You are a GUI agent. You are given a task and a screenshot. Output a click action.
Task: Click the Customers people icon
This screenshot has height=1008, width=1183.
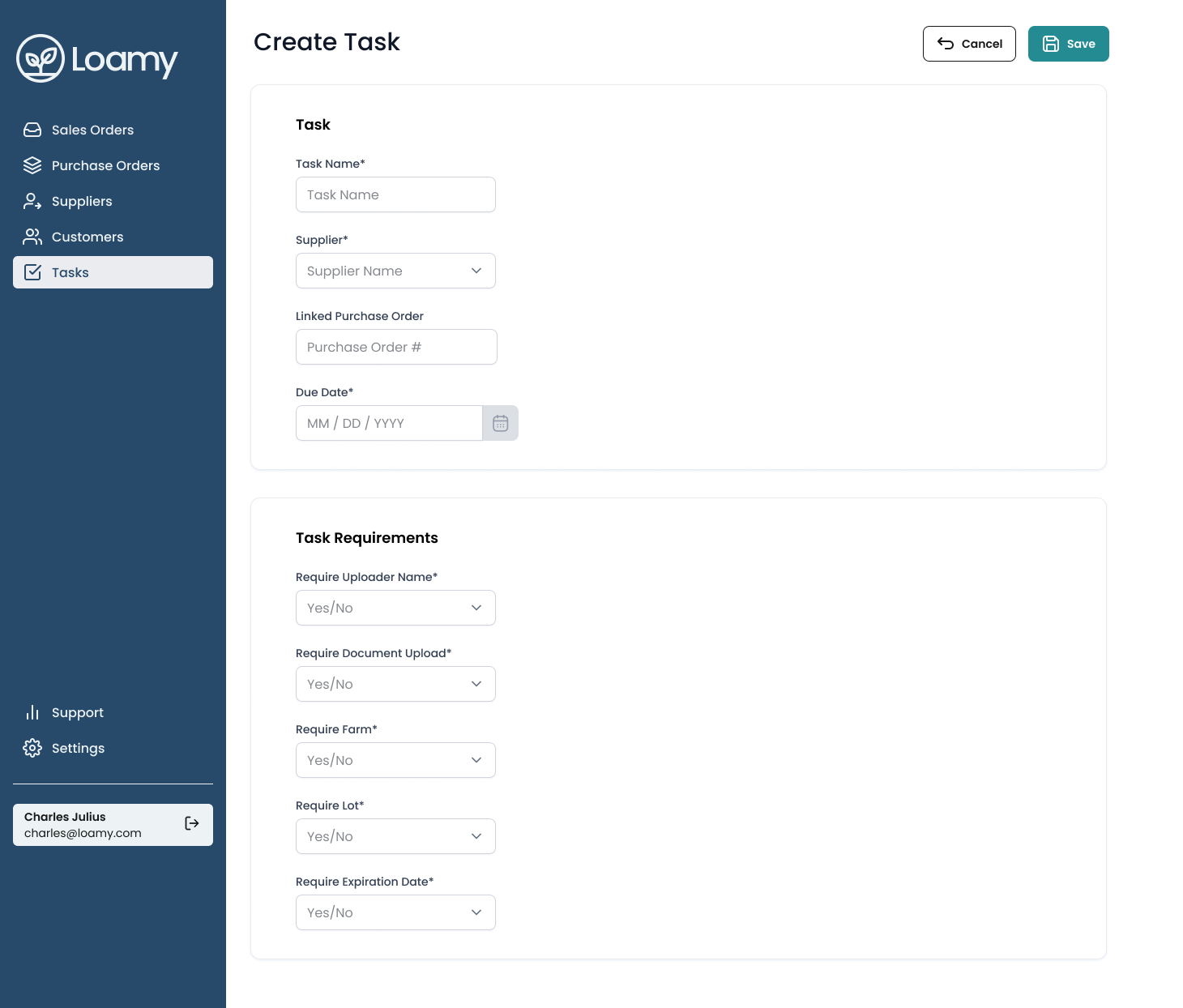[32, 237]
